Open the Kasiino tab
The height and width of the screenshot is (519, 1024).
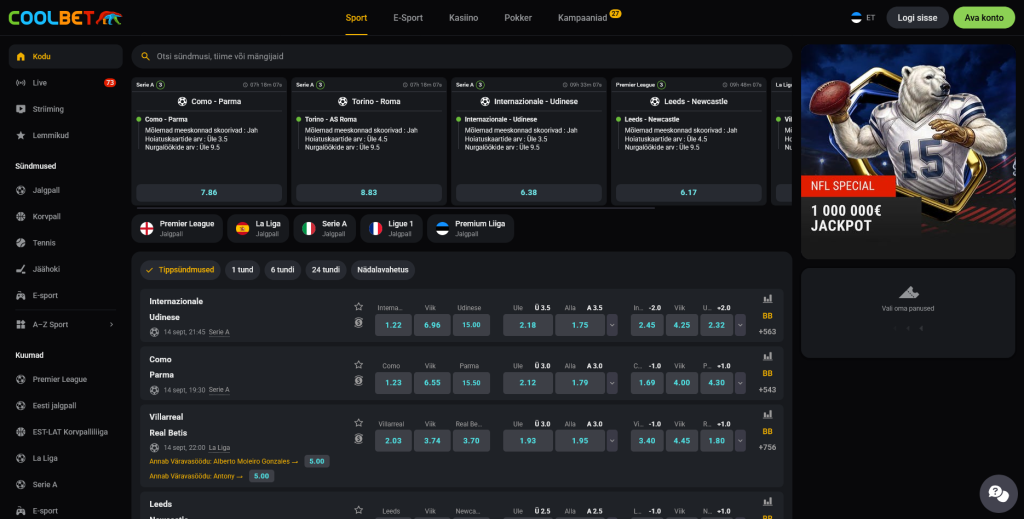pyautogui.click(x=464, y=18)
